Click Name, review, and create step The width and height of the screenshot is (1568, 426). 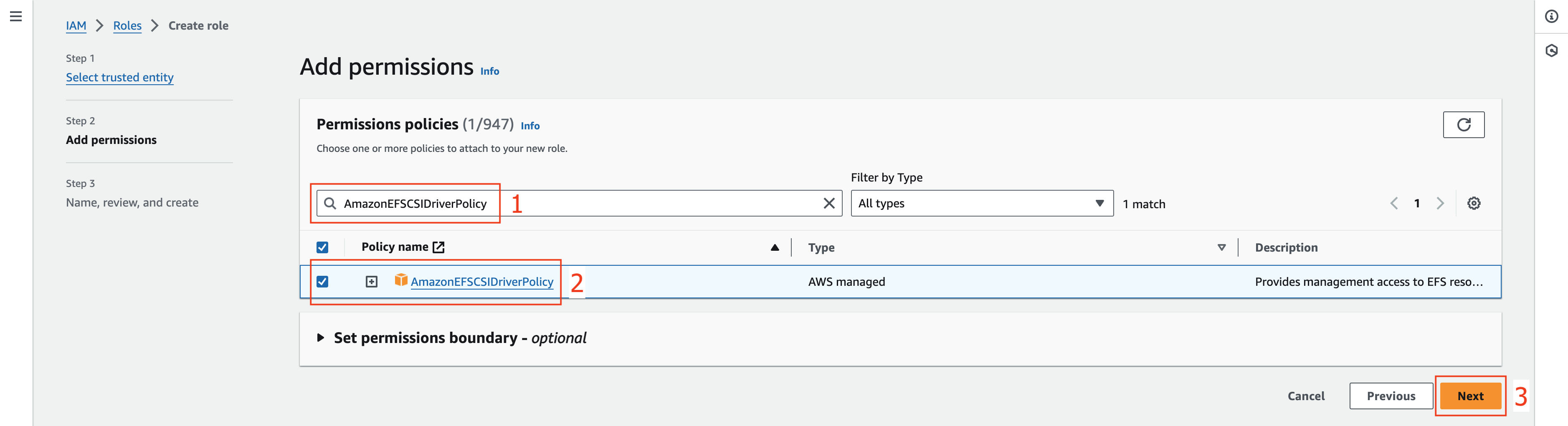pos(132,203)
